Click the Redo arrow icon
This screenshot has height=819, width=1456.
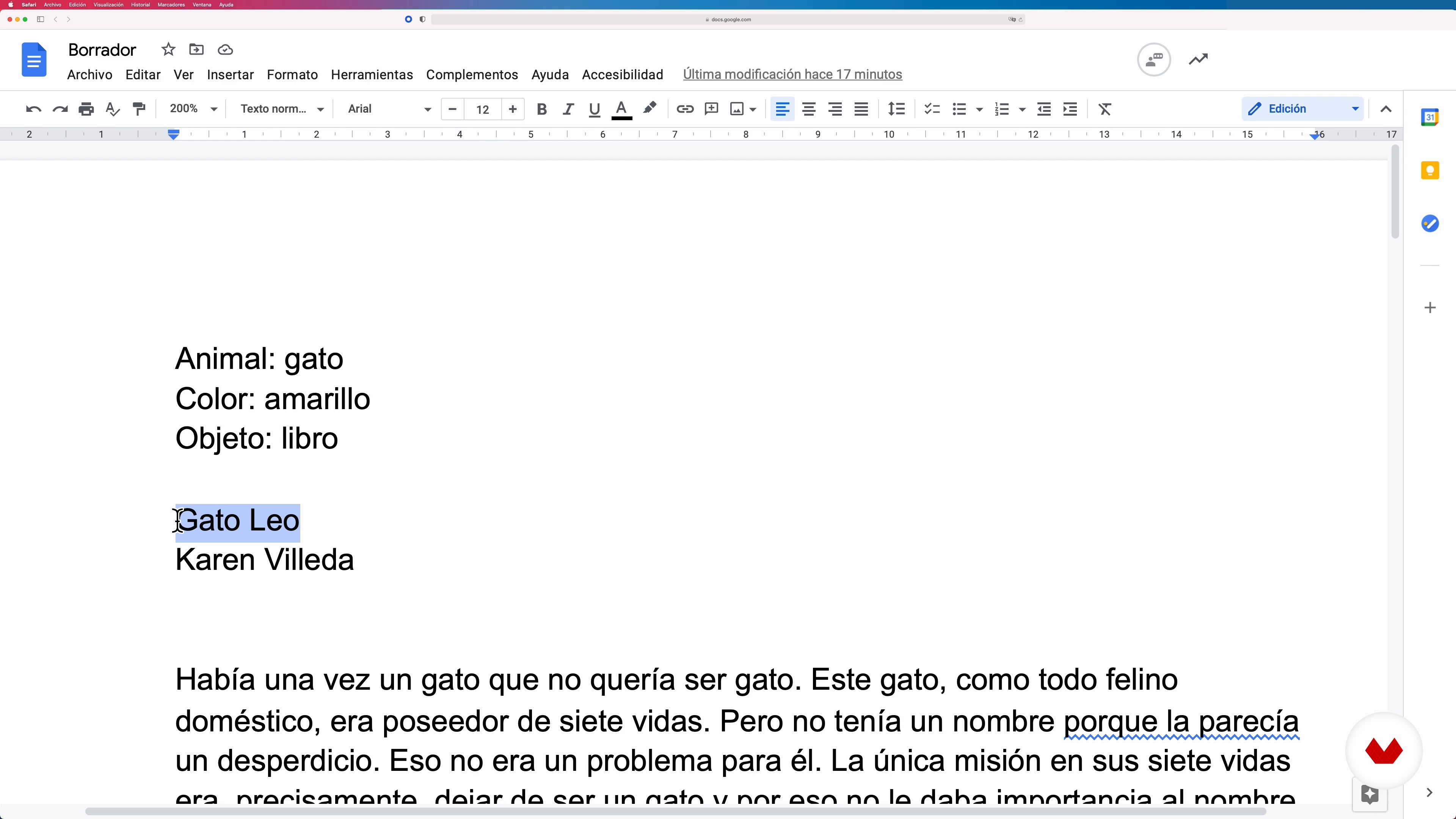point(60,109)
